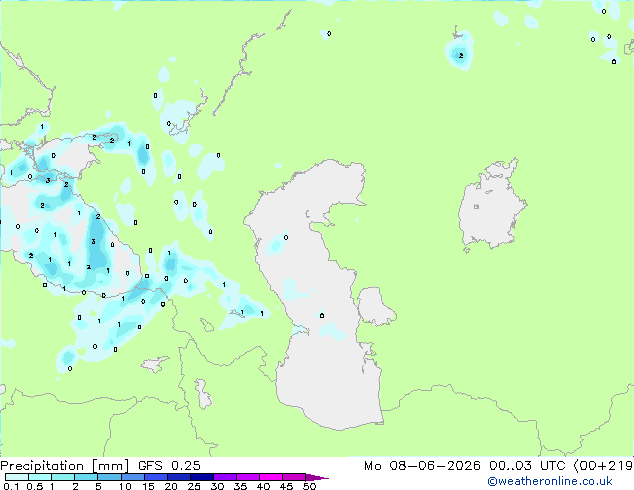The height and width of the screenshot is (490, 634).
Task: Click the legend scale label '50'
Action: [309, 486]
